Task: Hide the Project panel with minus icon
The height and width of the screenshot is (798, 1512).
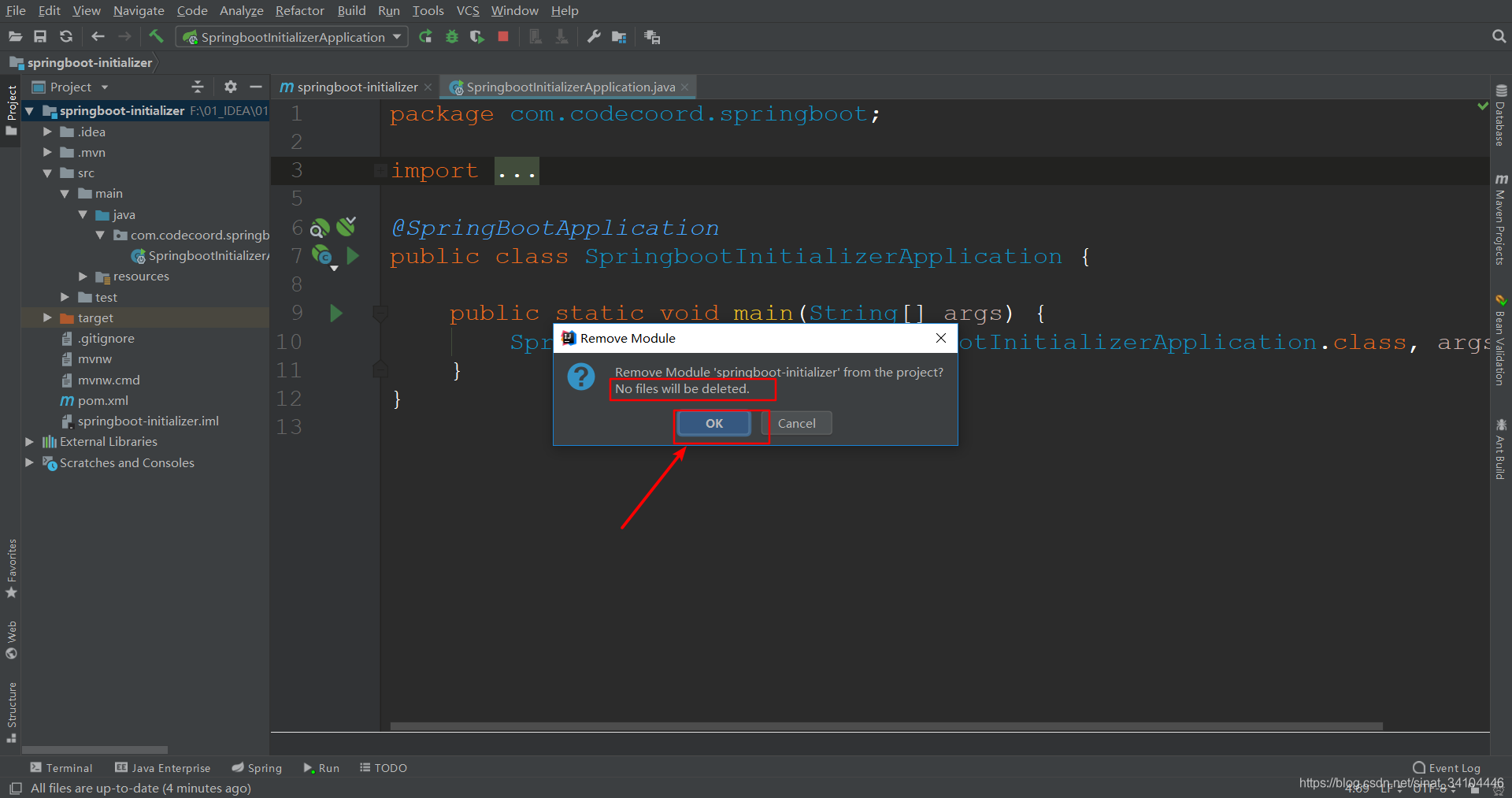Action: (x=255, y=87)
